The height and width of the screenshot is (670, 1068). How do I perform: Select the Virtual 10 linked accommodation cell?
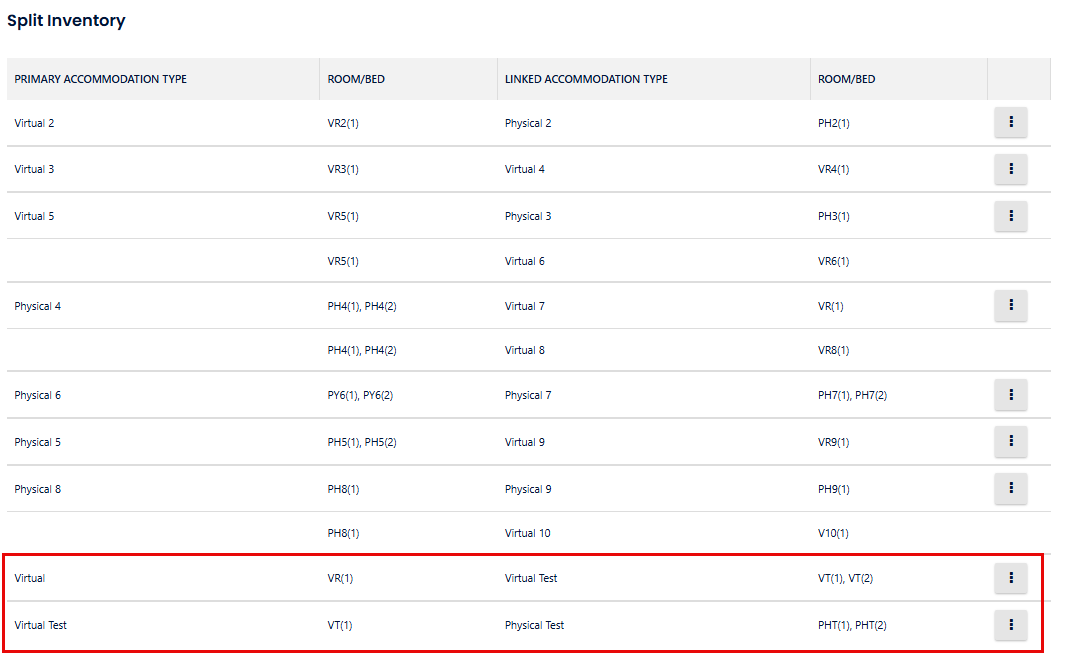coord(527,533)
